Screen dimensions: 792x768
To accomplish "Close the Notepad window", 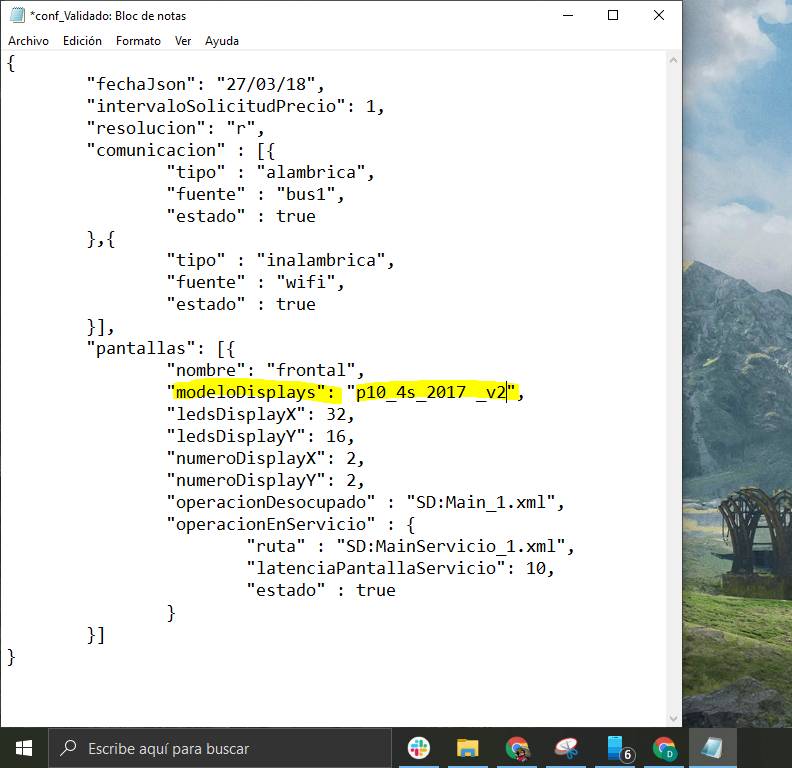I will click(659, 16).
